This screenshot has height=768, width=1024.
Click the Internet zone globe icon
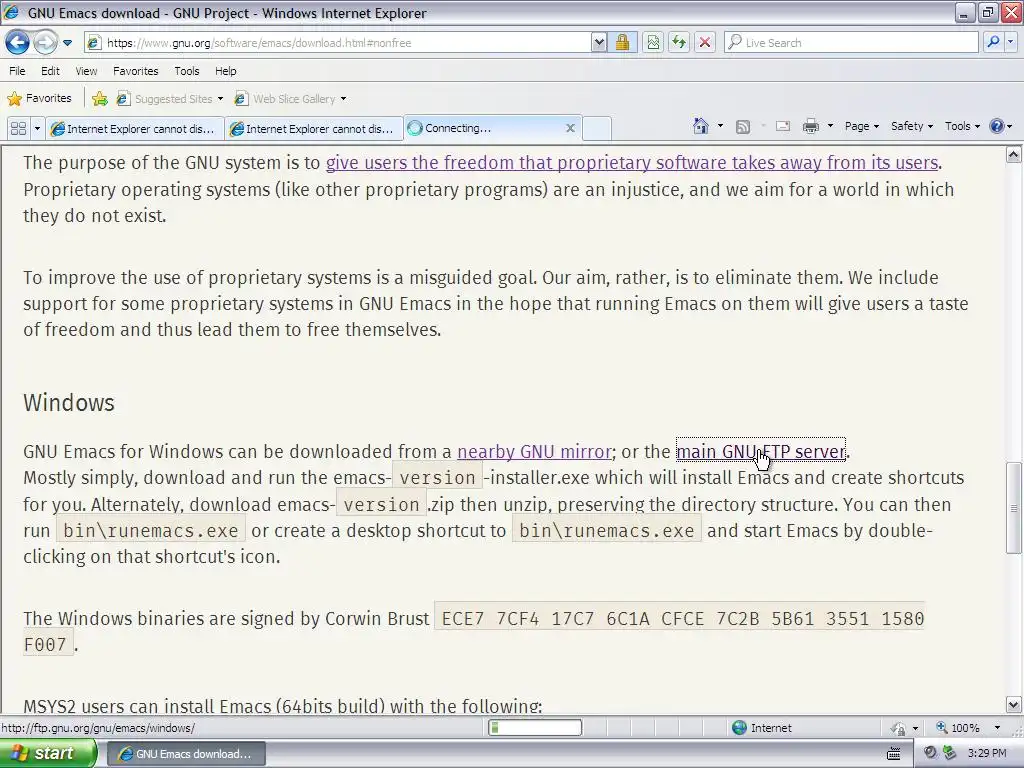739,728
